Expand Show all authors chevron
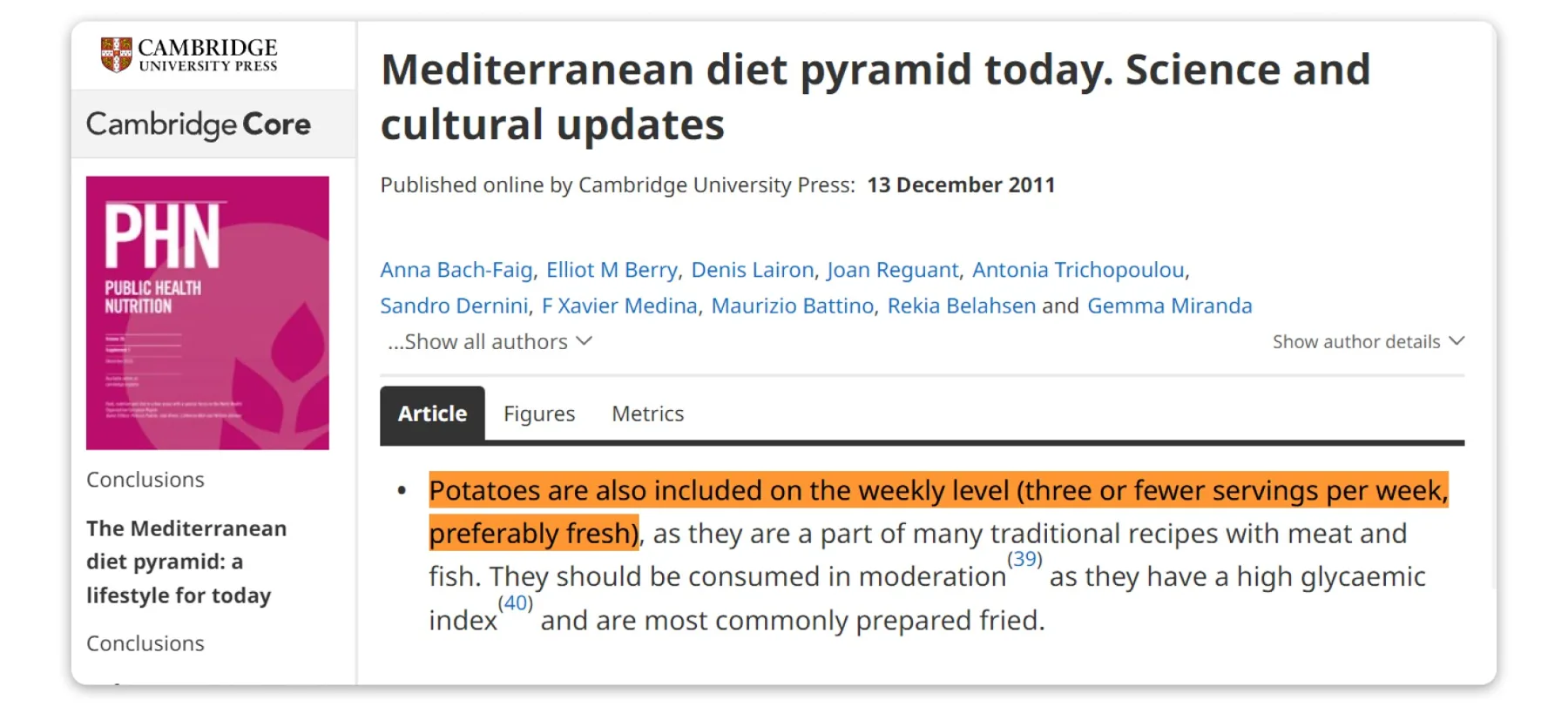This screenshot has width=1568, height=706. pyautogui.click(x=585, y=341)
